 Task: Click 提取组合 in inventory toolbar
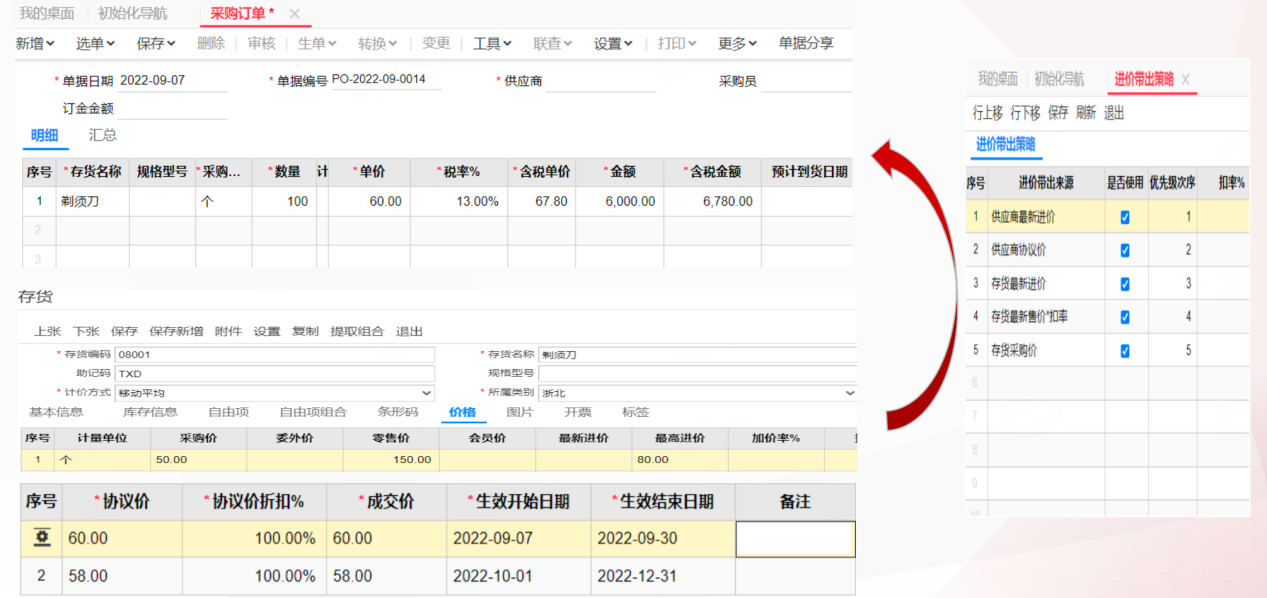pyautogui.click(x=357, y=331)
